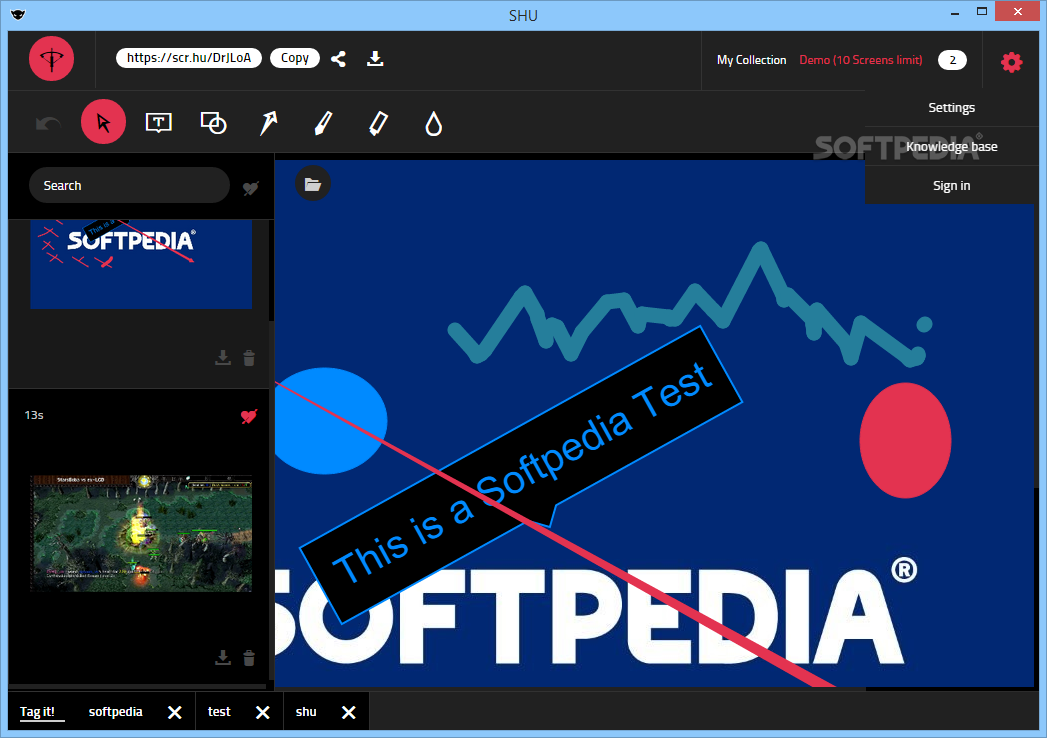Remove the shu tag
The height and width of the screenshot is (738, 1047).
click(x=349, y=713)
